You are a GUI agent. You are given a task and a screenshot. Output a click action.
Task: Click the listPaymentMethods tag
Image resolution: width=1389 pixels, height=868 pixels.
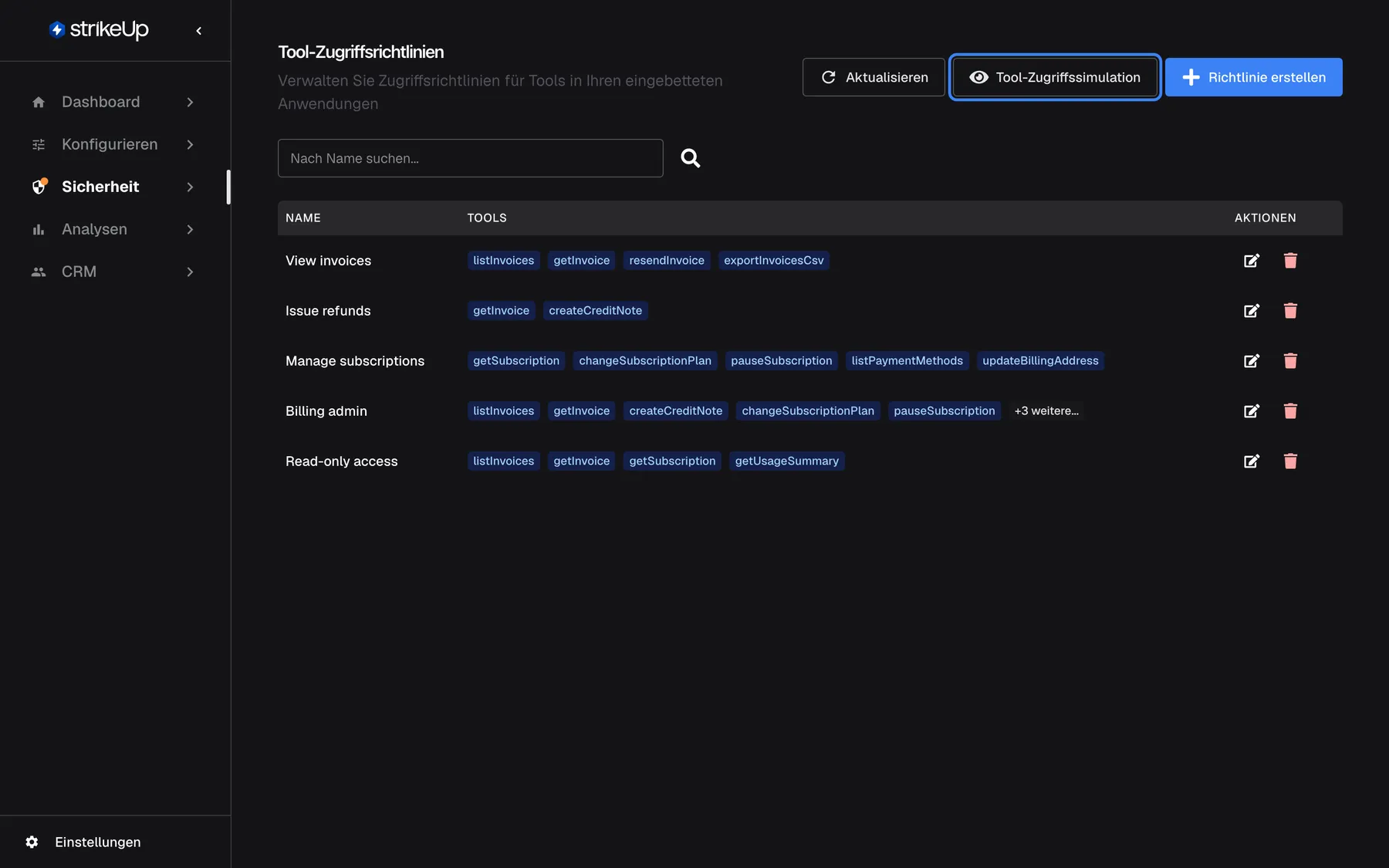[x=907, y=361]
